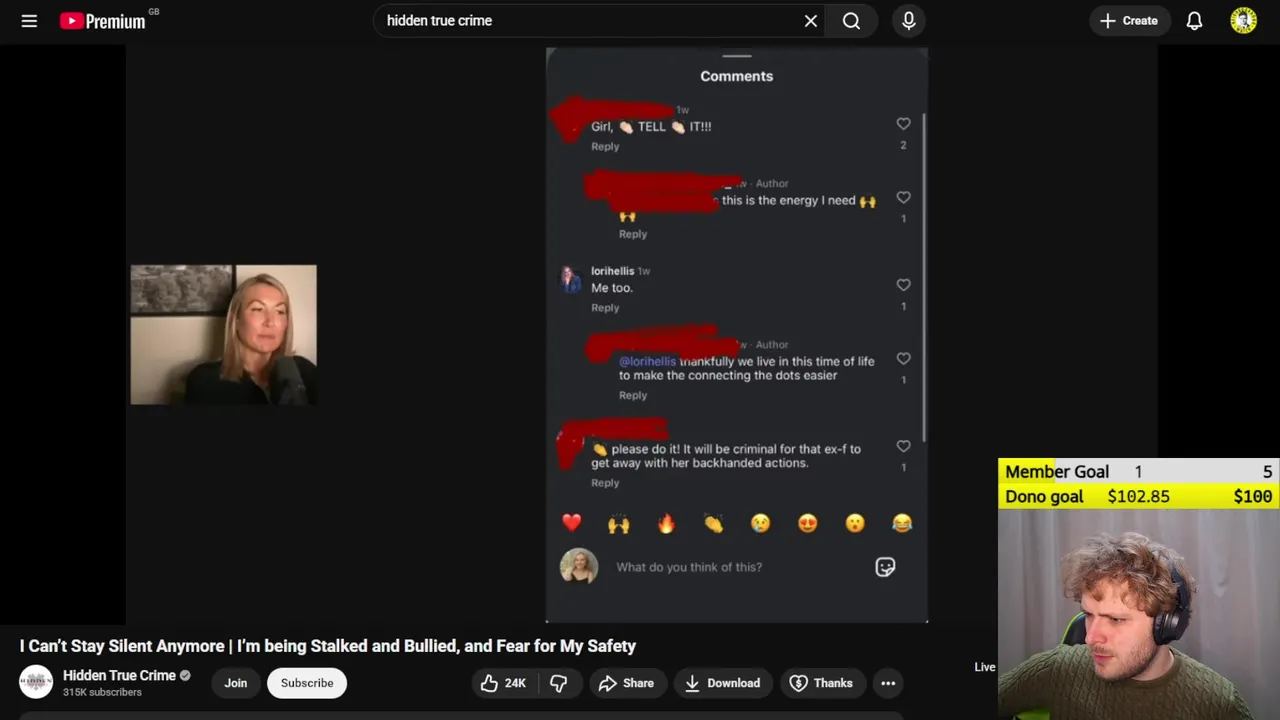The image size is (1280, 720).
Task: Dislike the video with the thumbs down
Action: pos(559,683)
